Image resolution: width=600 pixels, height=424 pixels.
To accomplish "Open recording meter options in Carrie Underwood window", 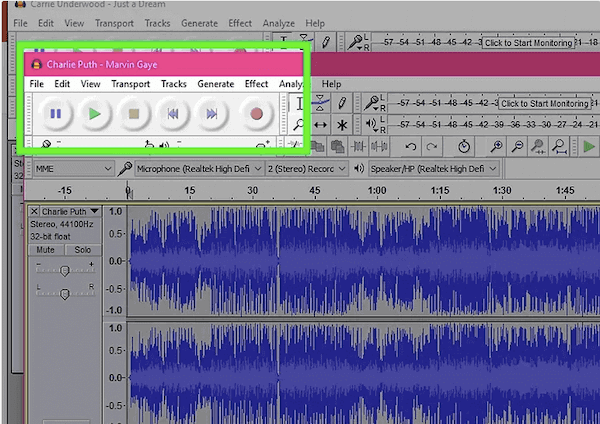I will (357, 42).
